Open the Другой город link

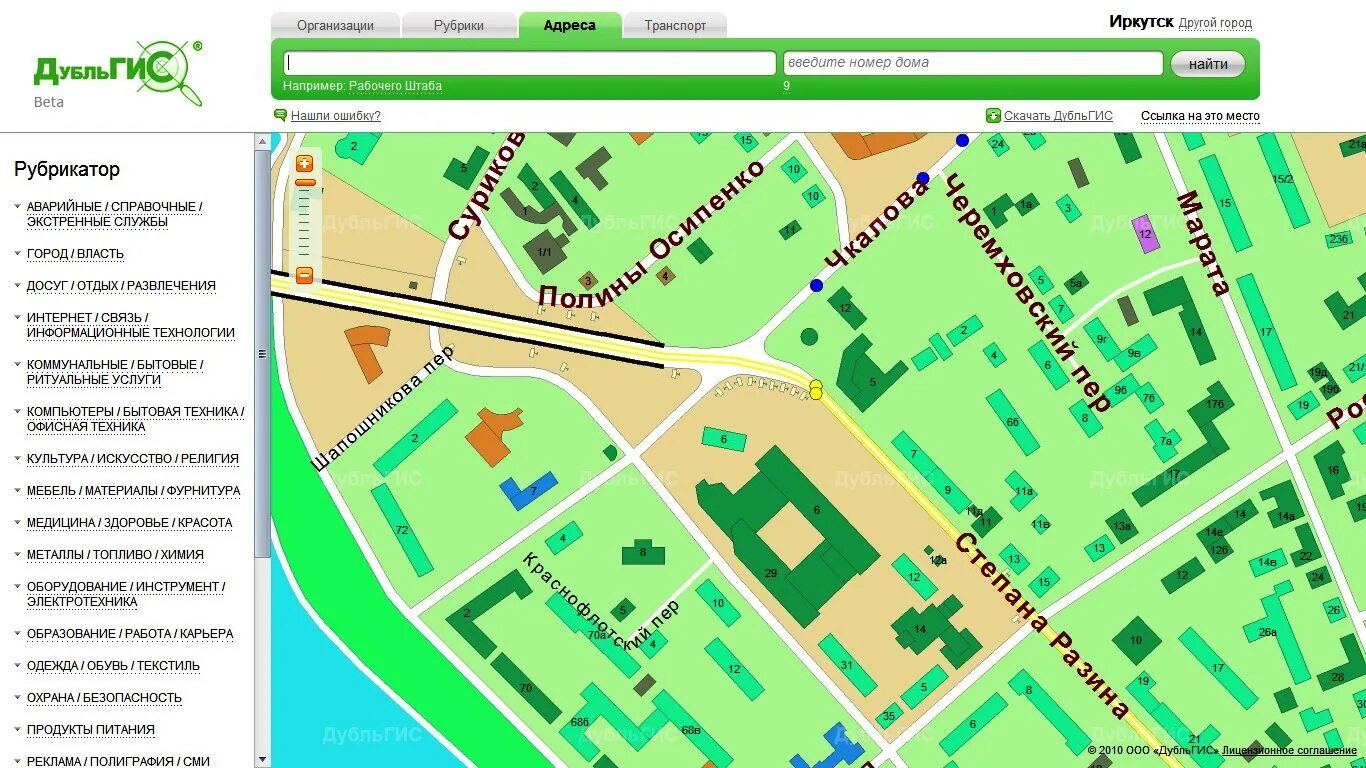pyautogui.click(x=1215, y=23)
